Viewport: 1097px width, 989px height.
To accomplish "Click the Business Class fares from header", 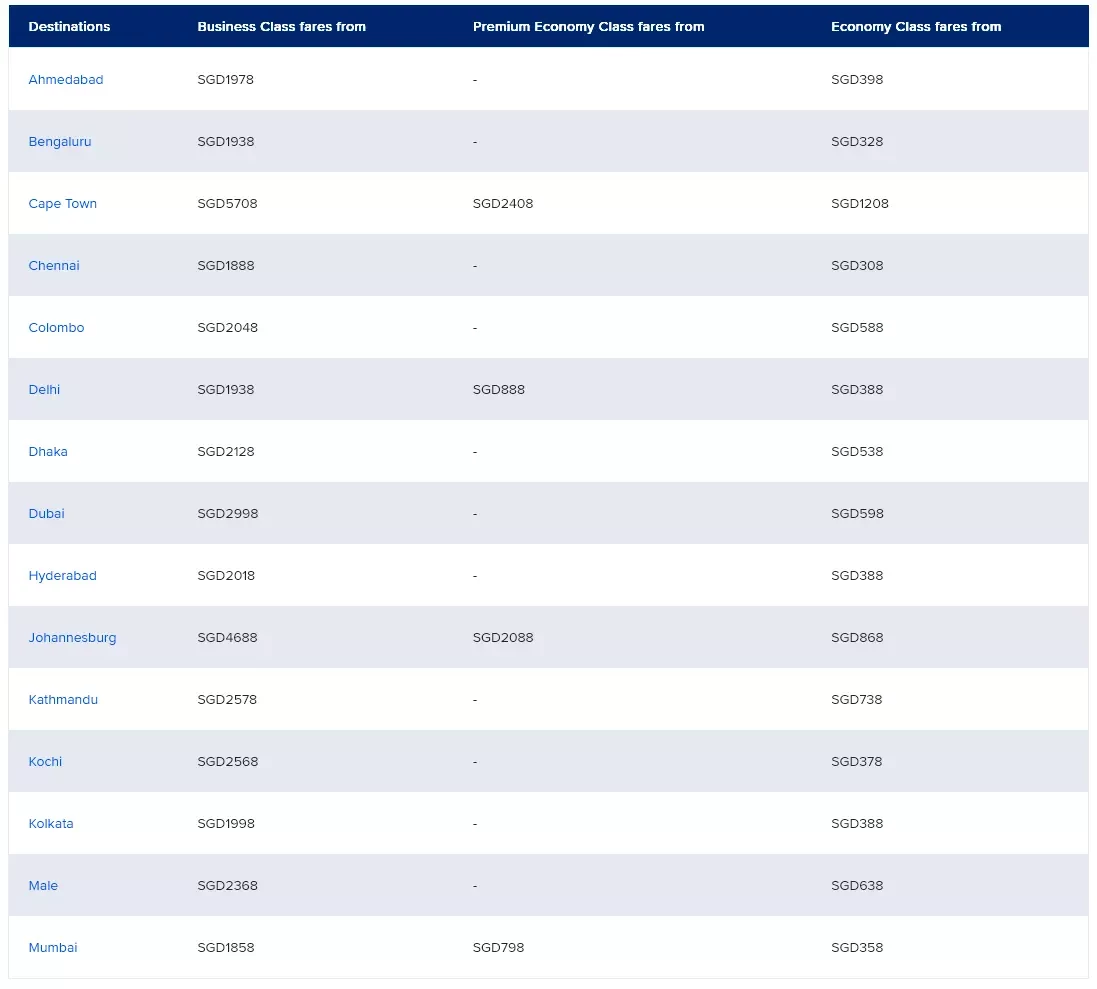I will (281, 27).
